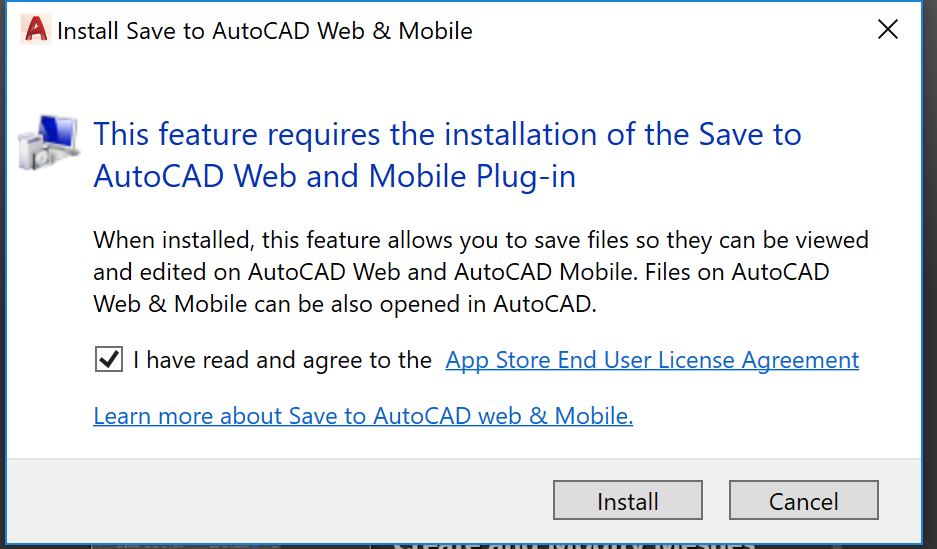Select the "AutoCAD Web and Mobile Plug-in" heading line
The height and width of the screenshot is (549, 937).
pos(334,176)
